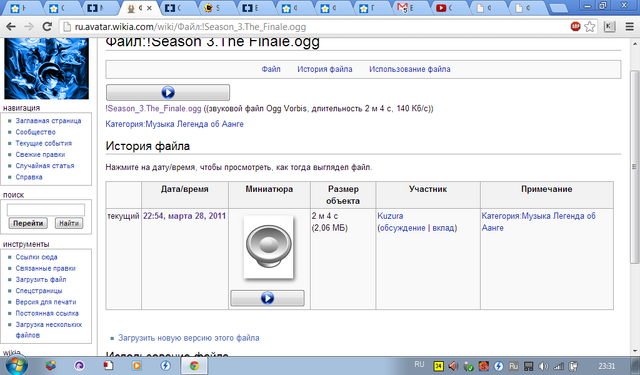The image size is (640, 375).
Task: Switch to the Gmail tab
Action: point(409,8)
